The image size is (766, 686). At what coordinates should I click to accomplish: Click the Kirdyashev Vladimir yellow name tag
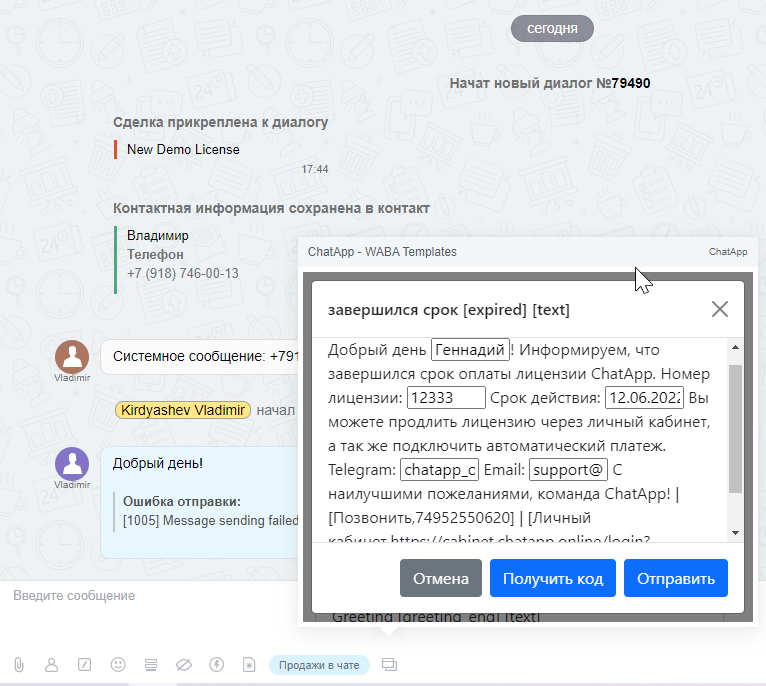coord(183,410)
